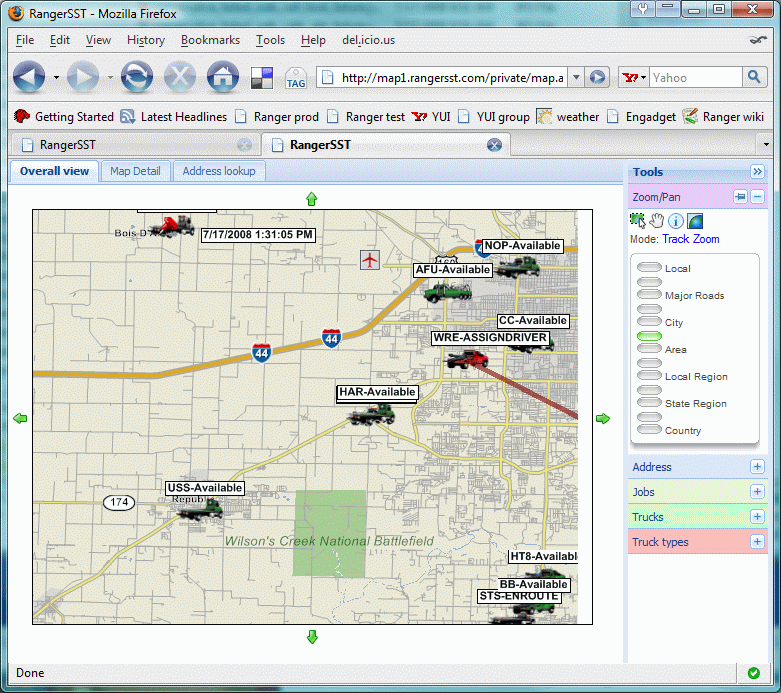Pan map north with top green arrow
Image resolution: width=781 pixels, height=693 pixels.
pos(311,199)
